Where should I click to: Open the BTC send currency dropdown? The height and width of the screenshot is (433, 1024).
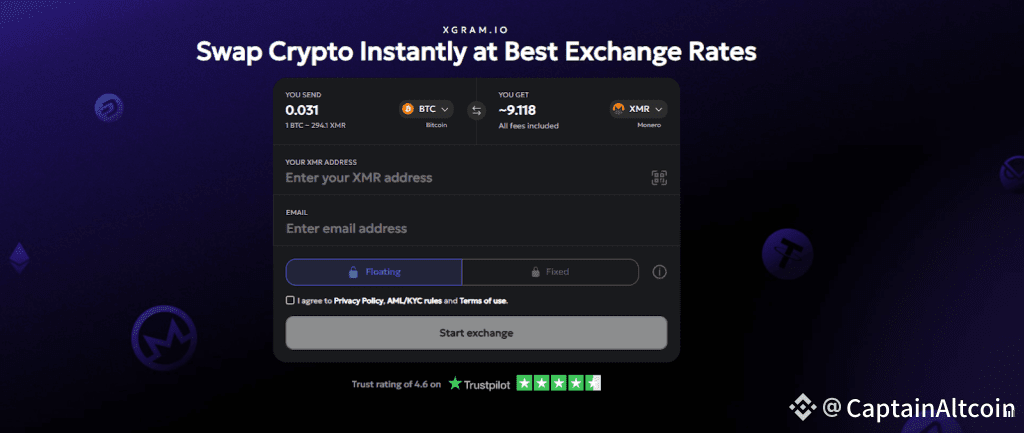pyautogui.click(x=427, y=109)
